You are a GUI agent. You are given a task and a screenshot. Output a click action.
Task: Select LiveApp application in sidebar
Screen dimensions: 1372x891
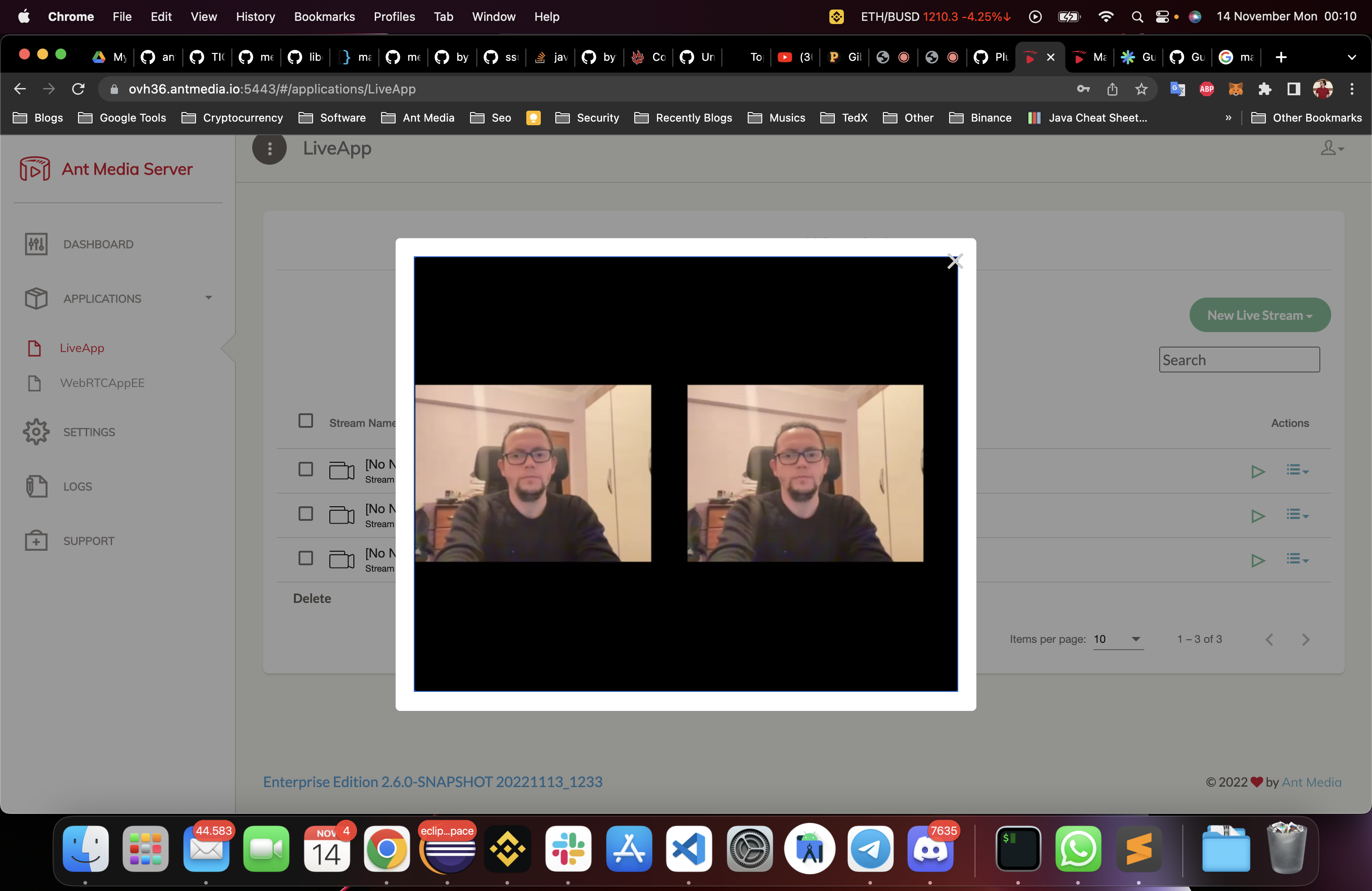[x=82, y=348]
